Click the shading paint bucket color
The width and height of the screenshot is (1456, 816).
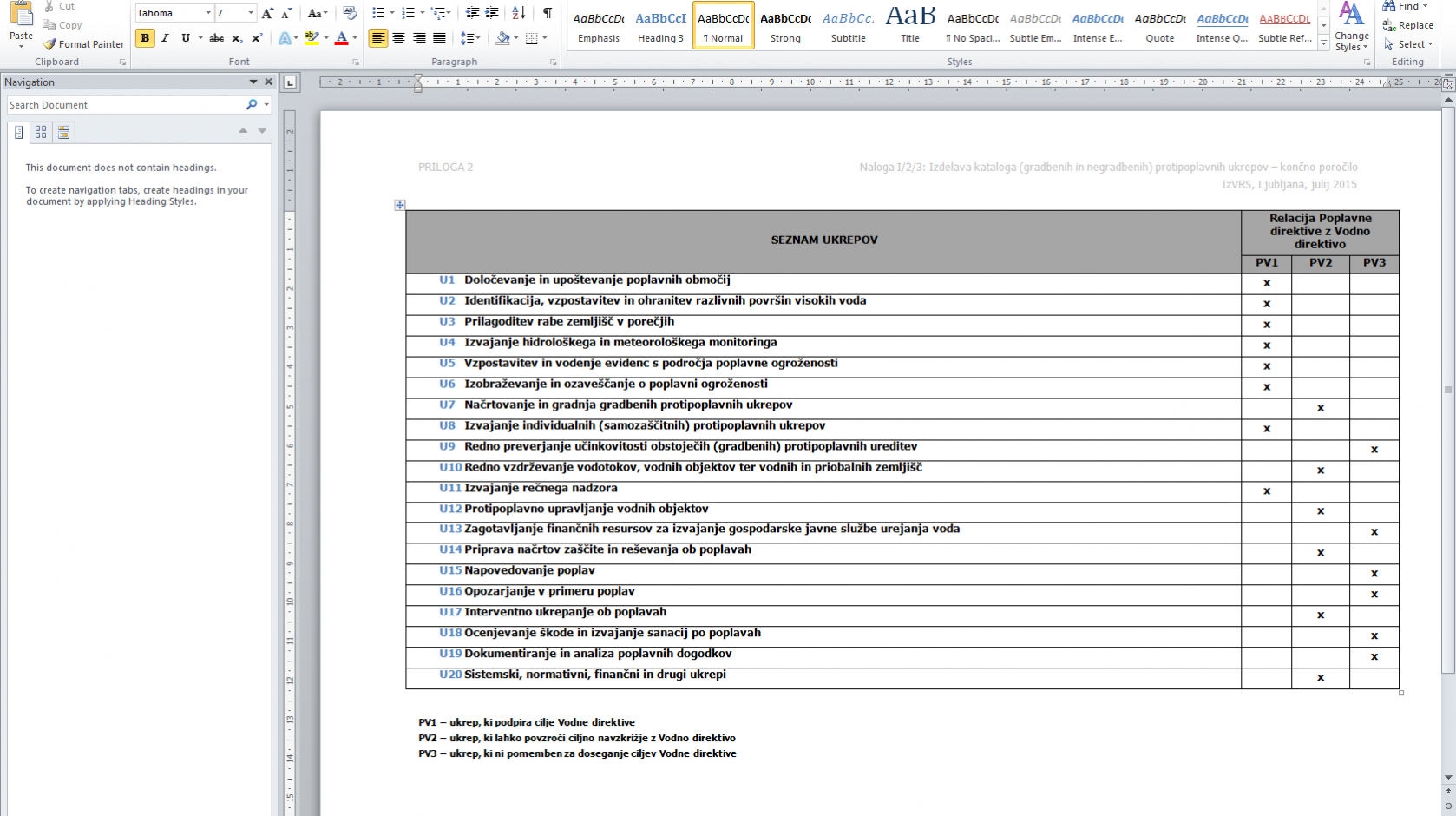(x=502, y=38)
